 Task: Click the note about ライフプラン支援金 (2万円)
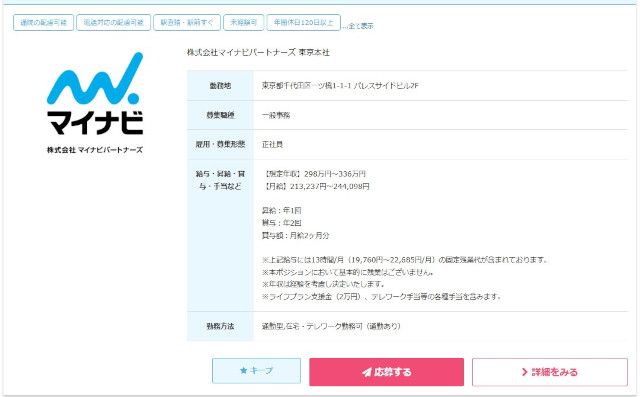pos(381,297)
